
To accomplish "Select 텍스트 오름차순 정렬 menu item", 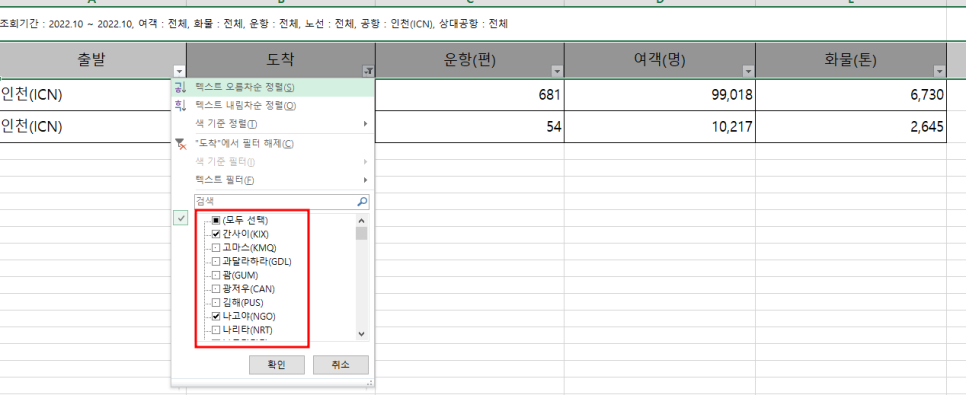I will click(272, 88).
